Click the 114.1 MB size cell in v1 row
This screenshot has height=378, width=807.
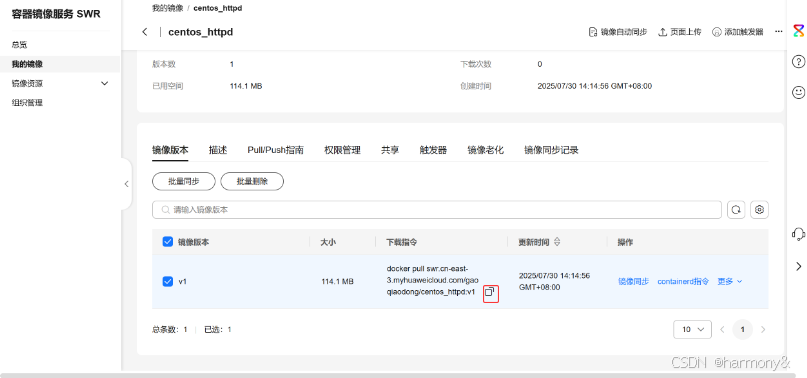point(337,282)
